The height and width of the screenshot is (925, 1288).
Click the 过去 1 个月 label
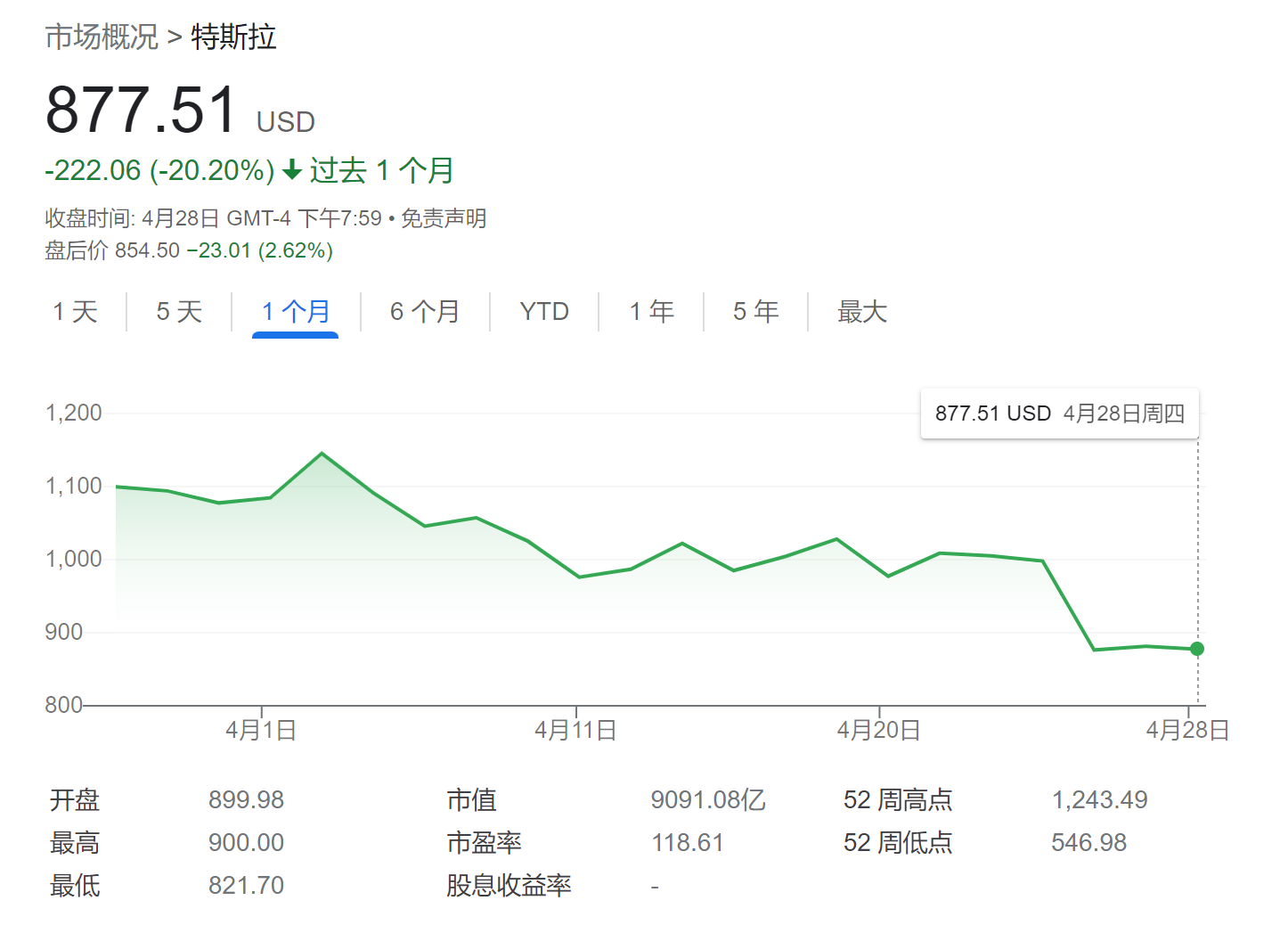pyautogui.click(x=382, y=170)
